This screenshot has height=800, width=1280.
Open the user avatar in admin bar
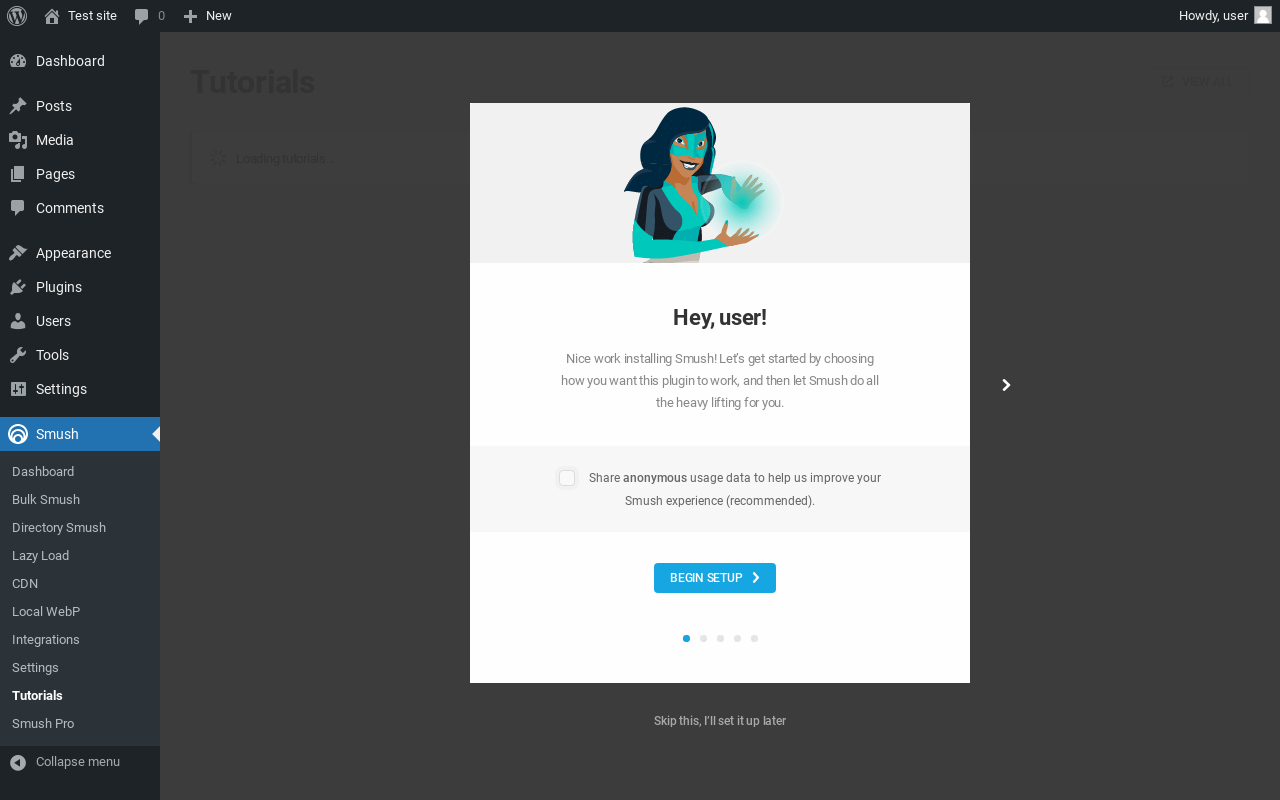tap(1263, 15)
